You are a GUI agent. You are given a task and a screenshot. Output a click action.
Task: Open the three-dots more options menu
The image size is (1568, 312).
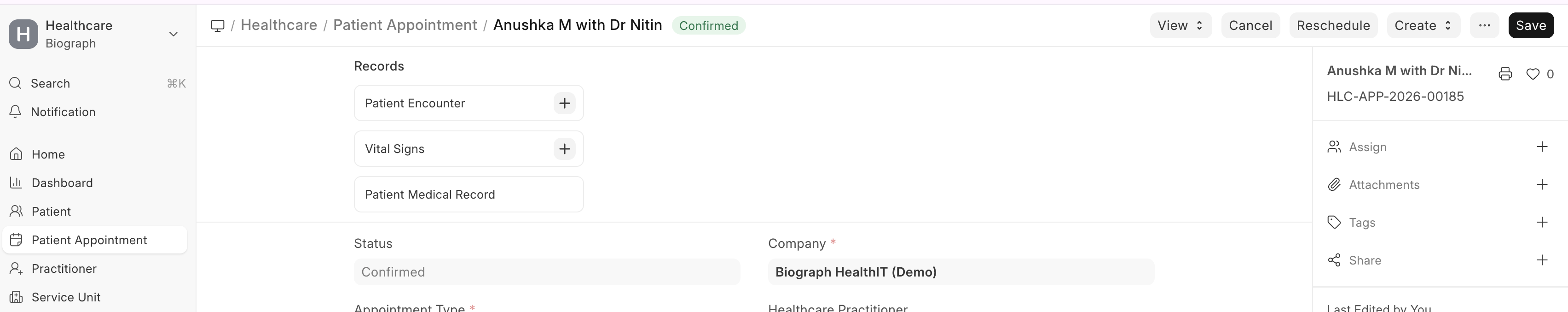1484,26
